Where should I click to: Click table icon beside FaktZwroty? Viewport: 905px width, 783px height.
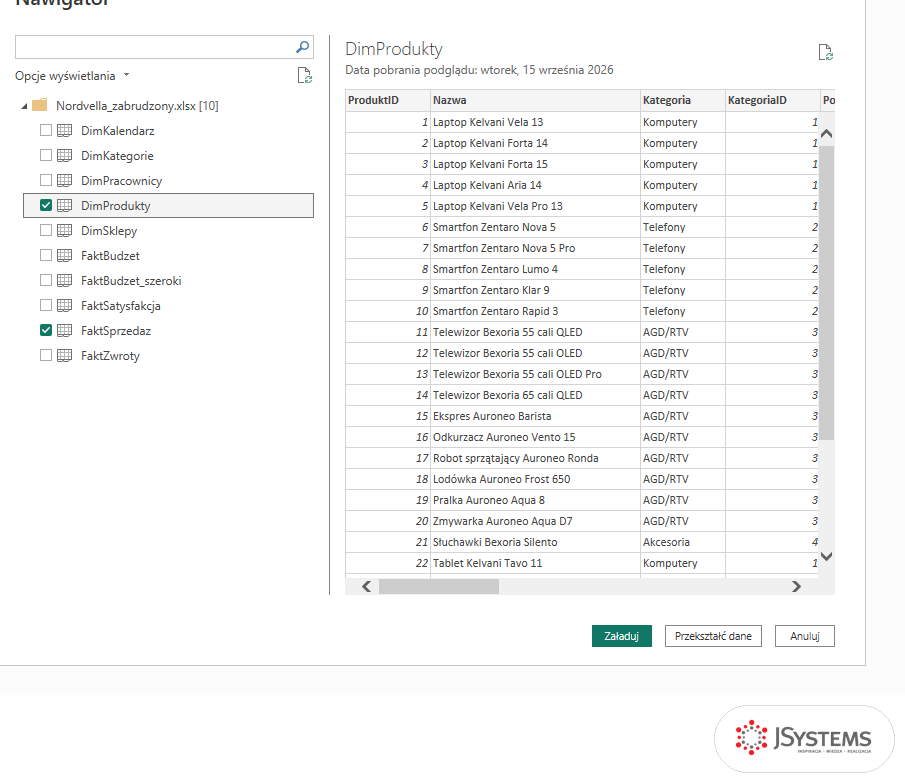[65, 355]
